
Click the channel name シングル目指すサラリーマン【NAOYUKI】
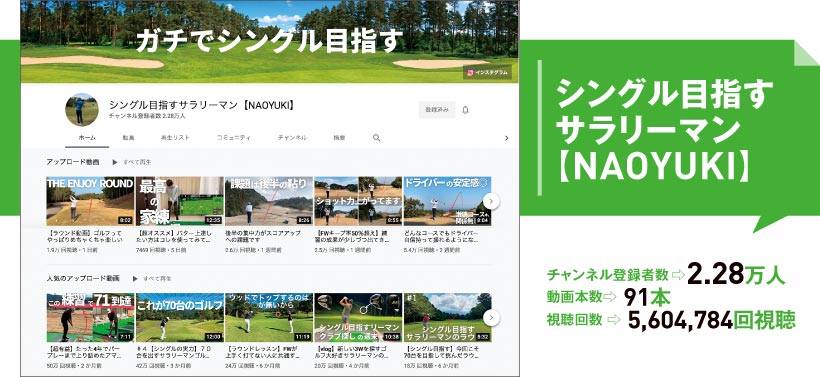(202, 105)
